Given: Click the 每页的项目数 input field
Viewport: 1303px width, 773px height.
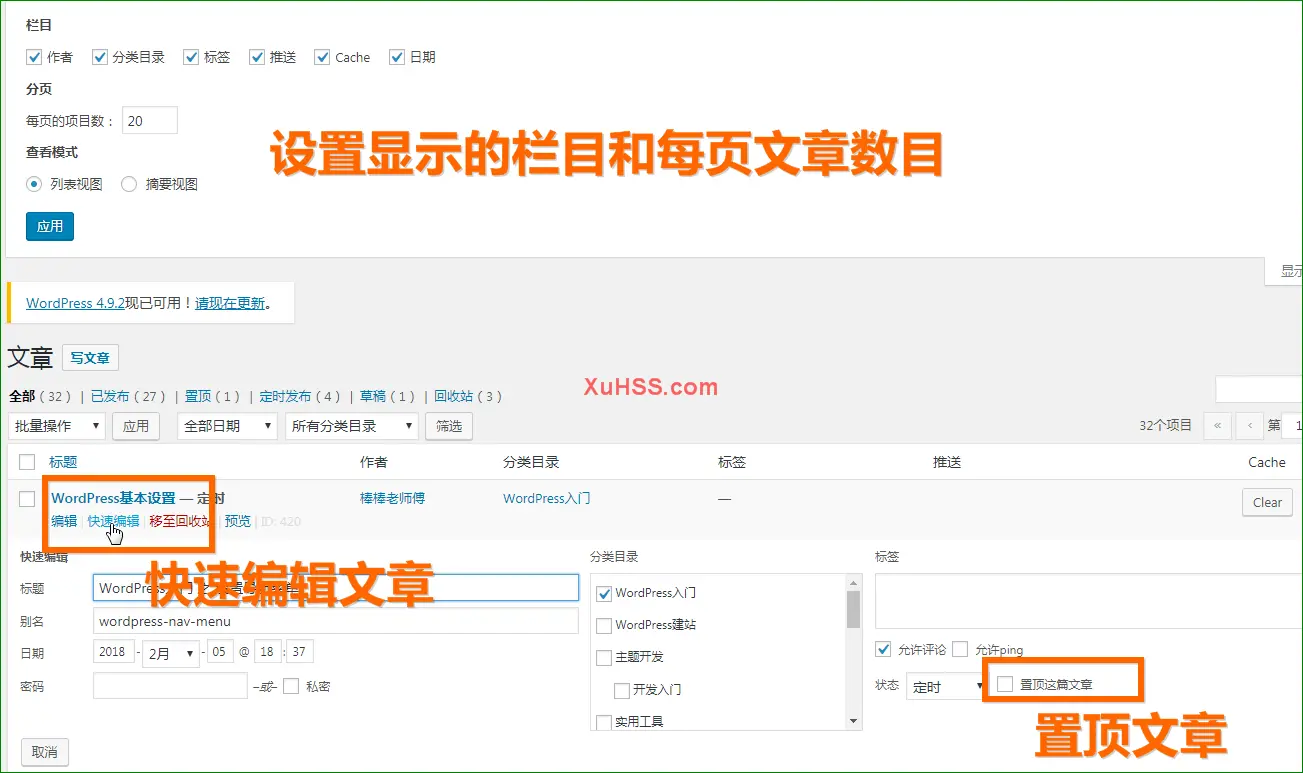Looking at the screenshot, I should tap(149, 121).
